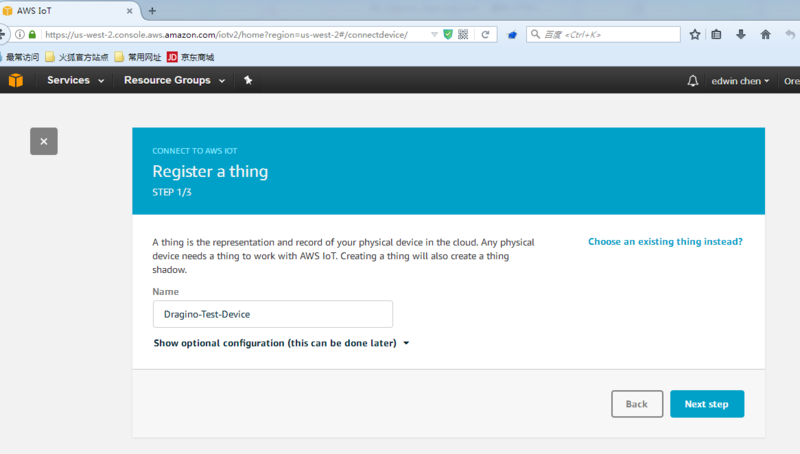Click the pin favorites star icon
This screenshot has height=454, width=800.
point(248,80)
